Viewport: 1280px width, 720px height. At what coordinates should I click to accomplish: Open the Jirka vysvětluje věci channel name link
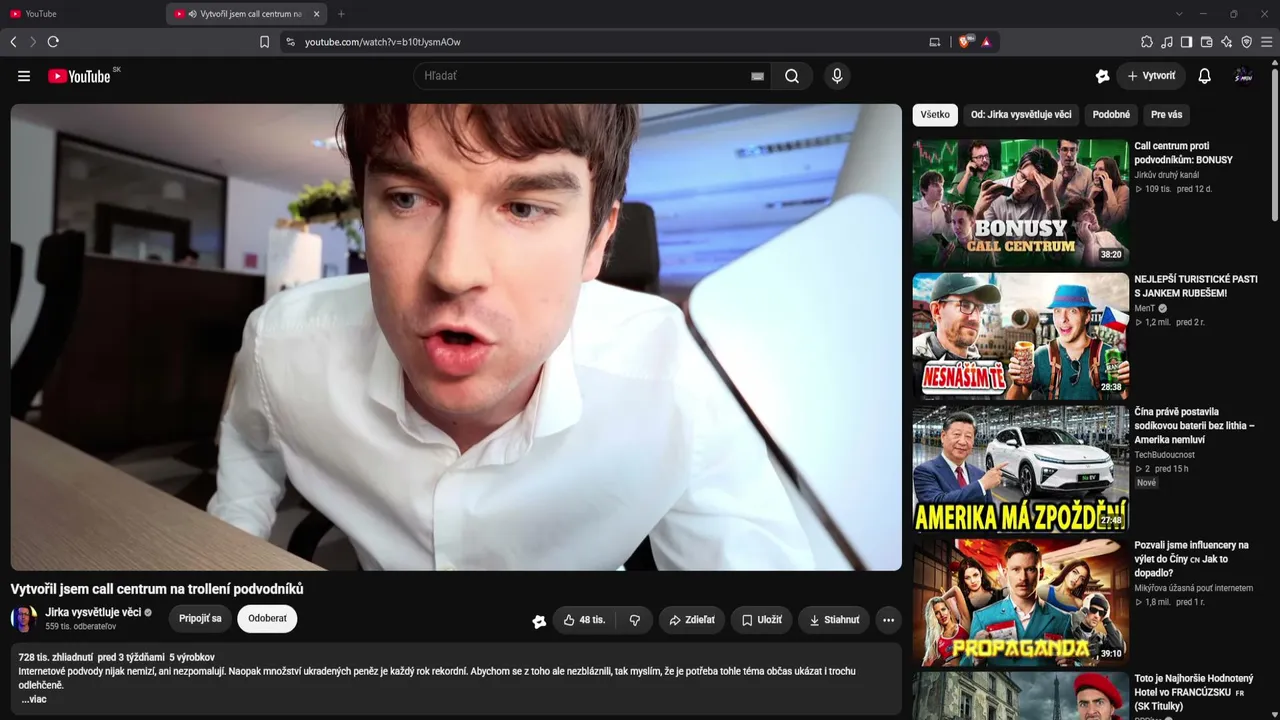tap(93, 612)
